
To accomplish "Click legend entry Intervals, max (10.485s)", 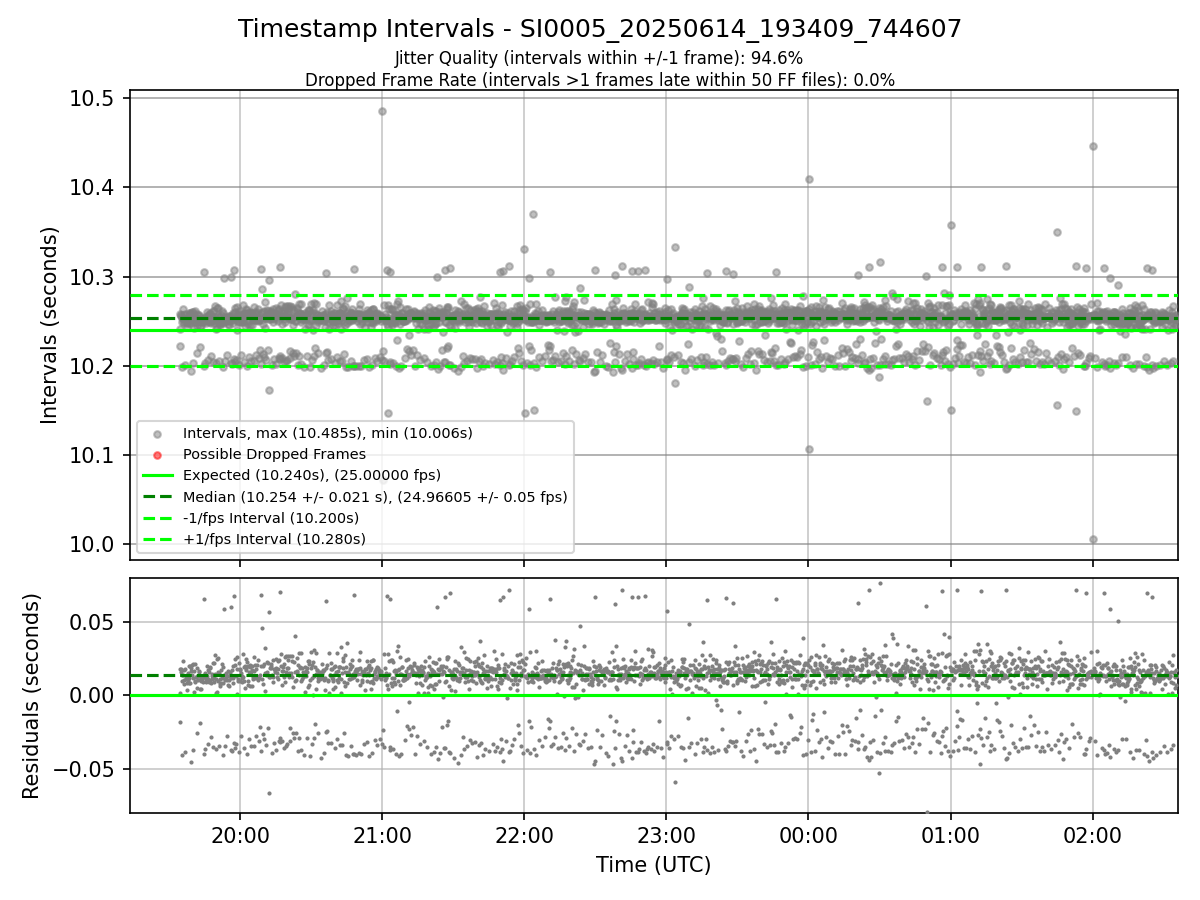I will pyautogui.click(x=327, y=433).
